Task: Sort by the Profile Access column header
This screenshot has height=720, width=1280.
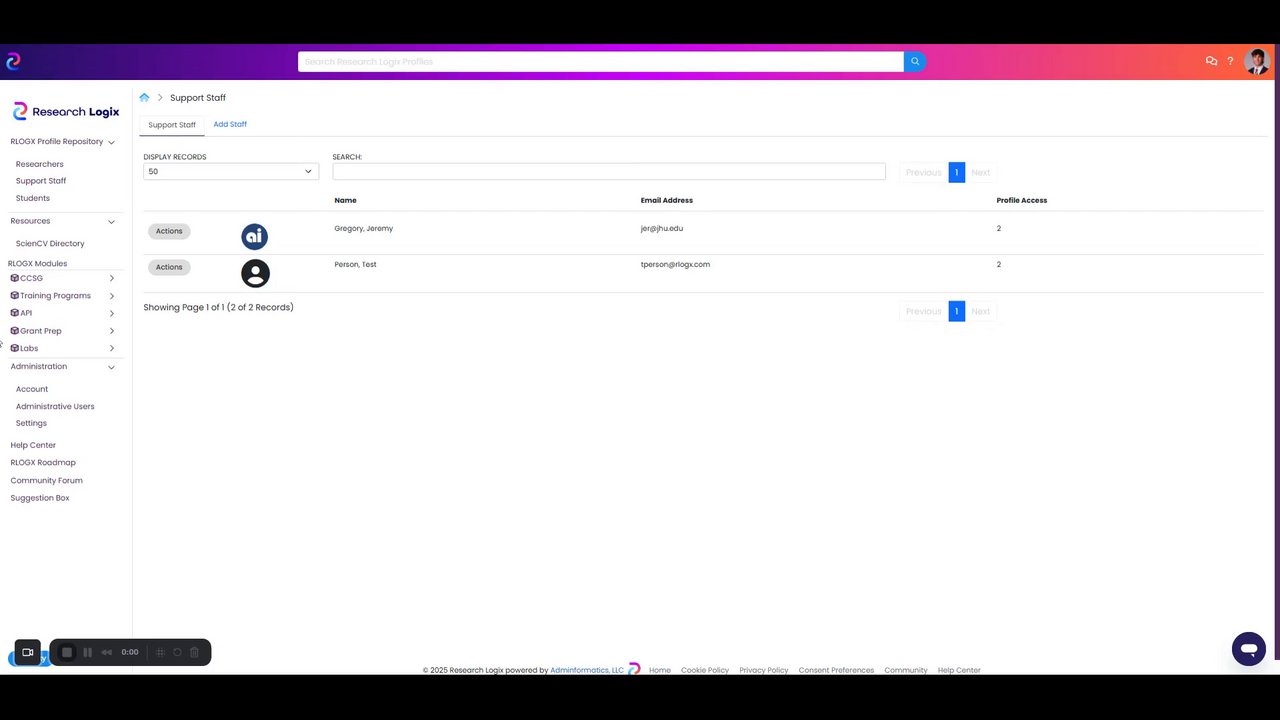Action: (x=1022, y=200)
